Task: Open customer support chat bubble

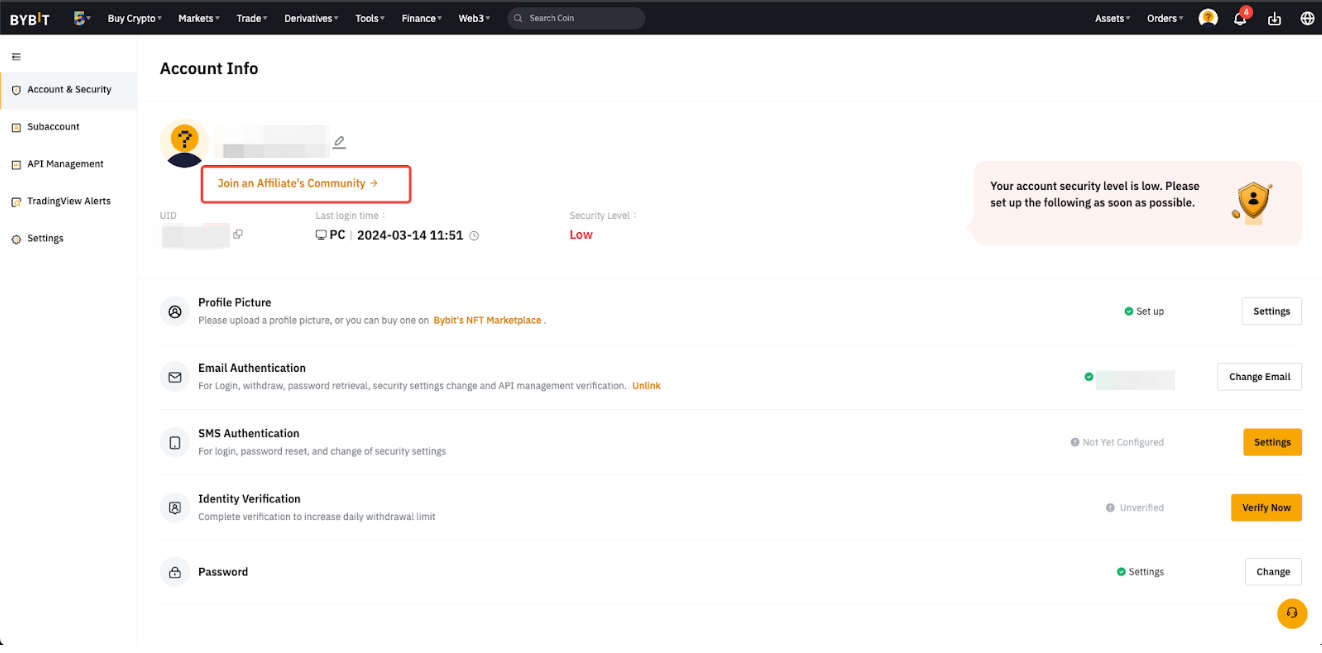Action: [1291, 613]
